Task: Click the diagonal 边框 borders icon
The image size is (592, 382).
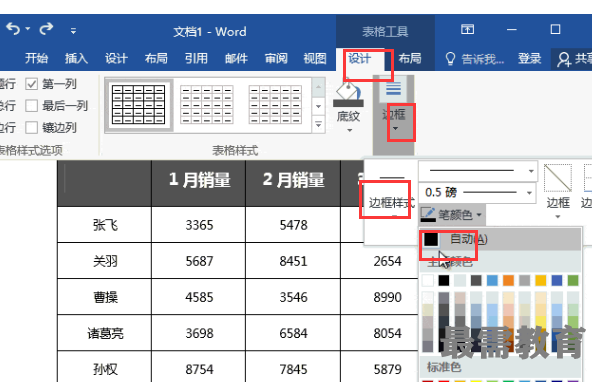Action: pyautogui.click(x=558, y=178)
